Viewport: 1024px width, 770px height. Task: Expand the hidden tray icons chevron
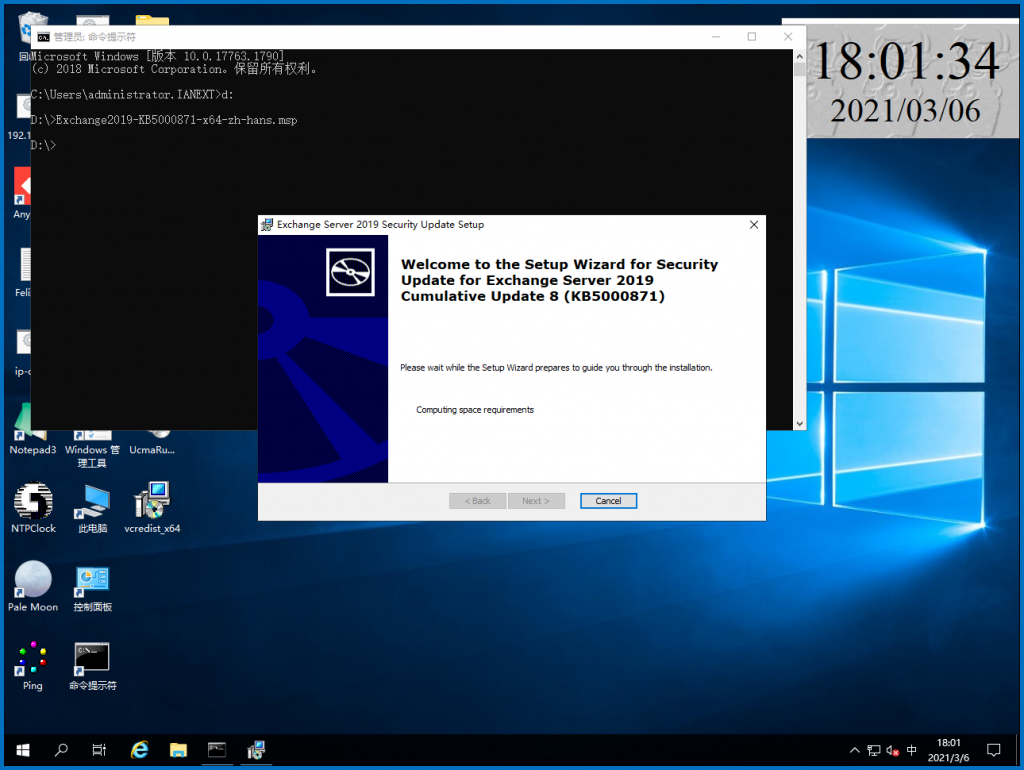[x=854, y=749]
